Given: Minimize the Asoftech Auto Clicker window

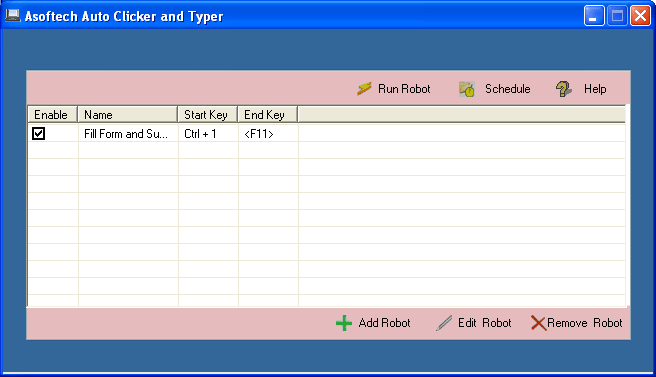Looking at the screenshot, I should tap(594, 16).
